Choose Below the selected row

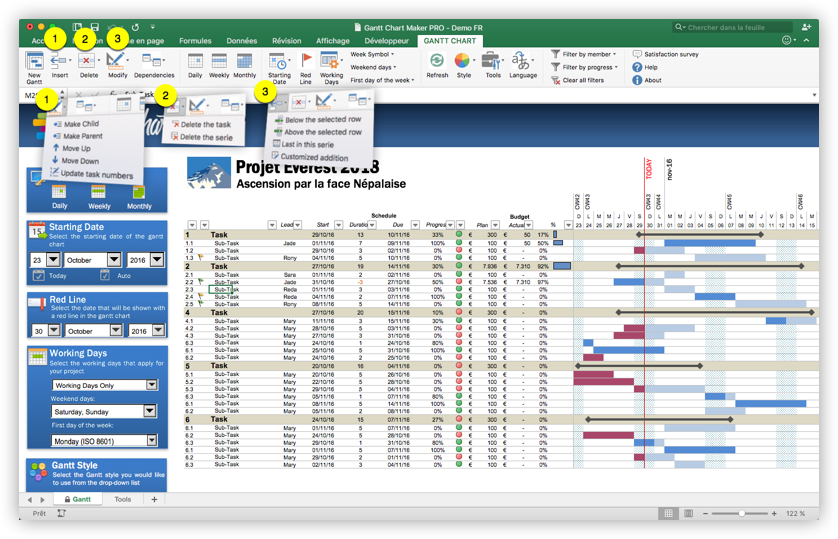318,120
